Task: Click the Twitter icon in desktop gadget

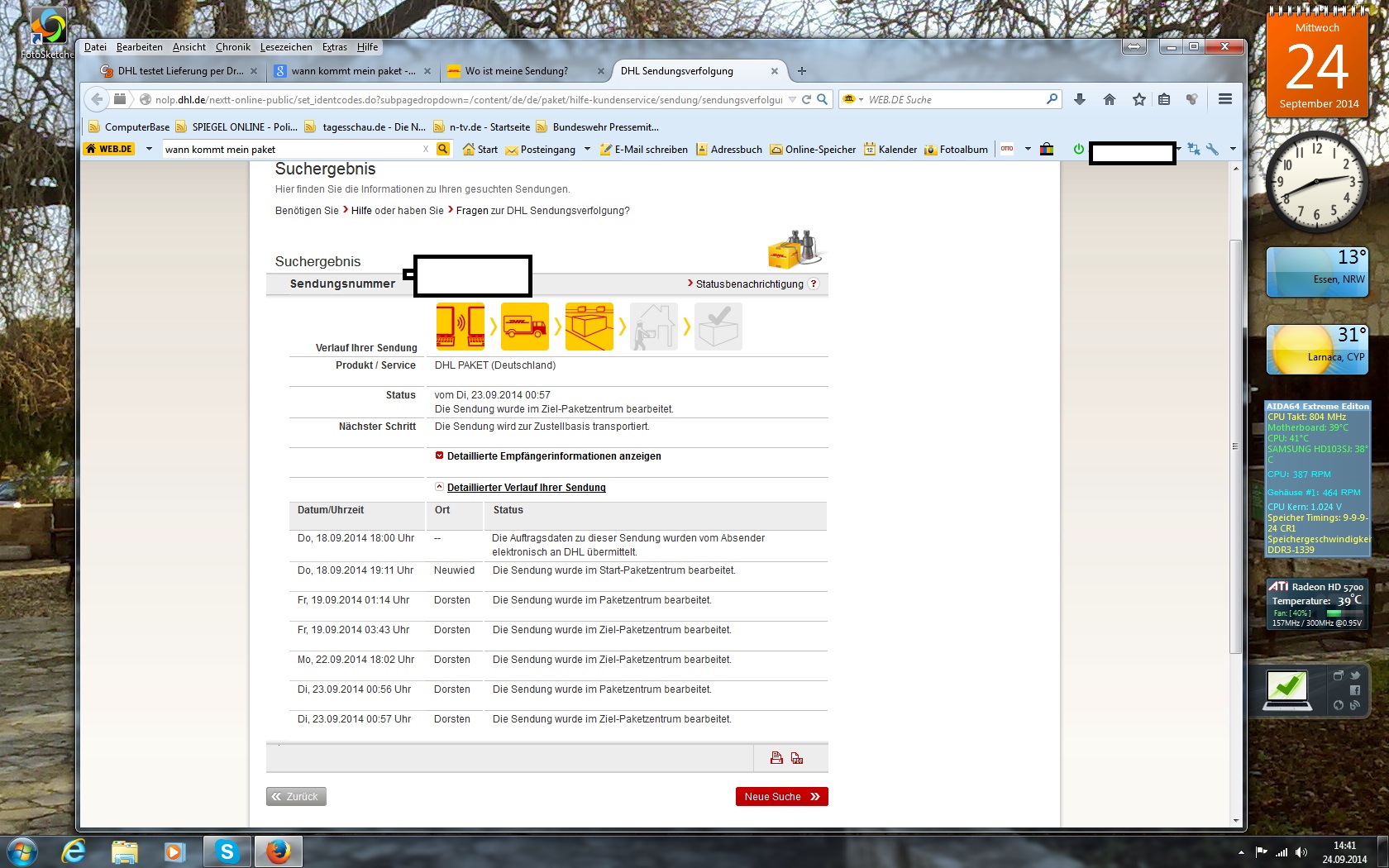Action: (1355, 675)
